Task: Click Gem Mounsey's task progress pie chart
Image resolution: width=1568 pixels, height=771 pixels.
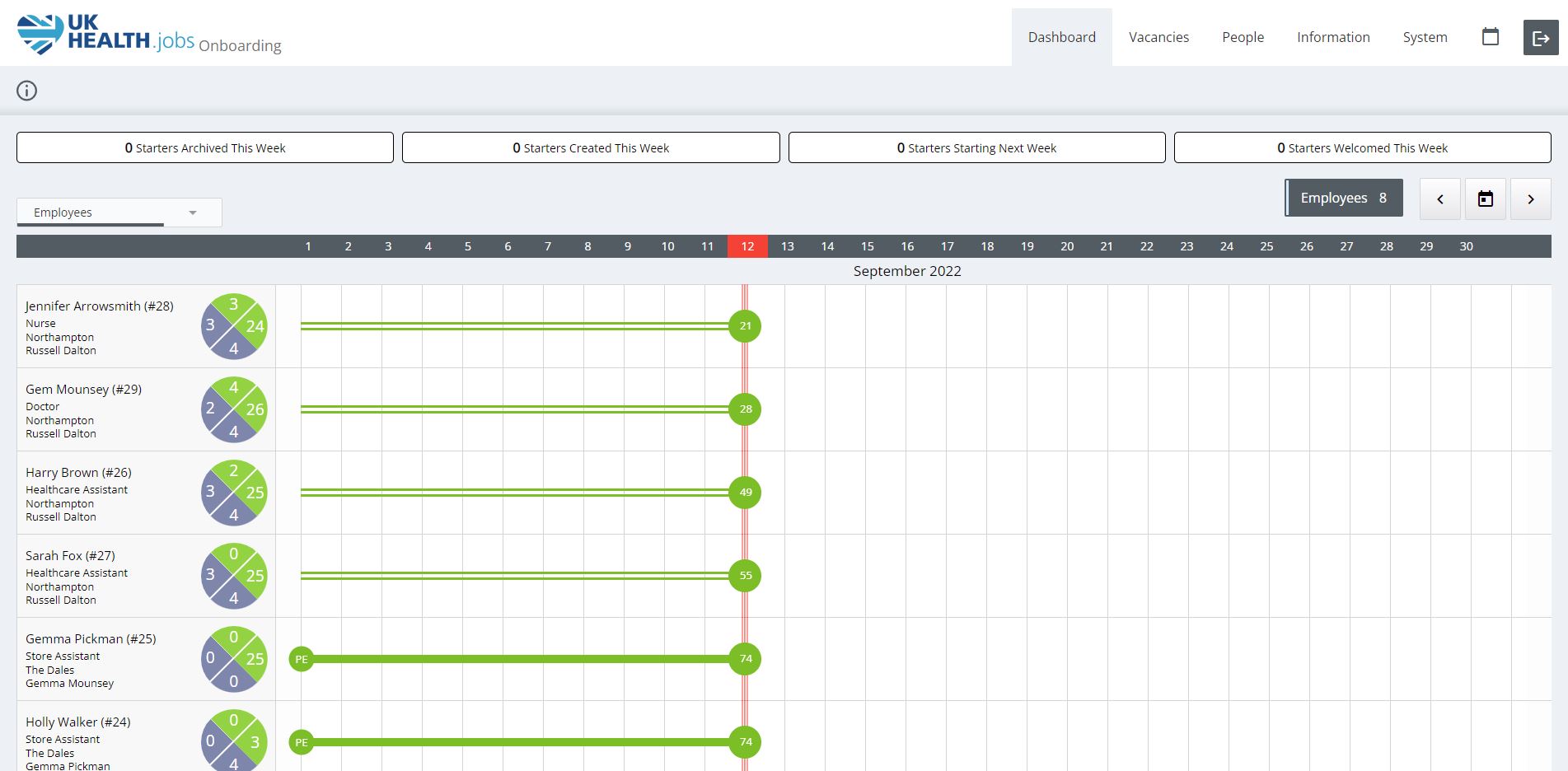Action: pos(233,409)
